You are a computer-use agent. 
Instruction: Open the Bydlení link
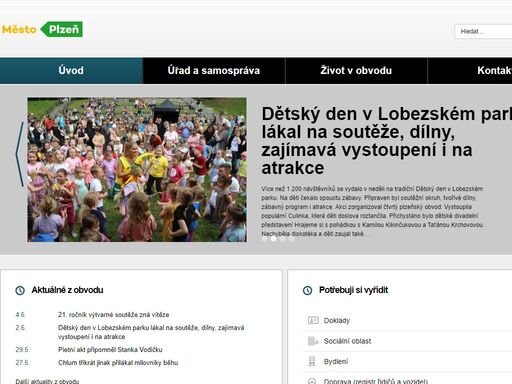tap(336, 361)
